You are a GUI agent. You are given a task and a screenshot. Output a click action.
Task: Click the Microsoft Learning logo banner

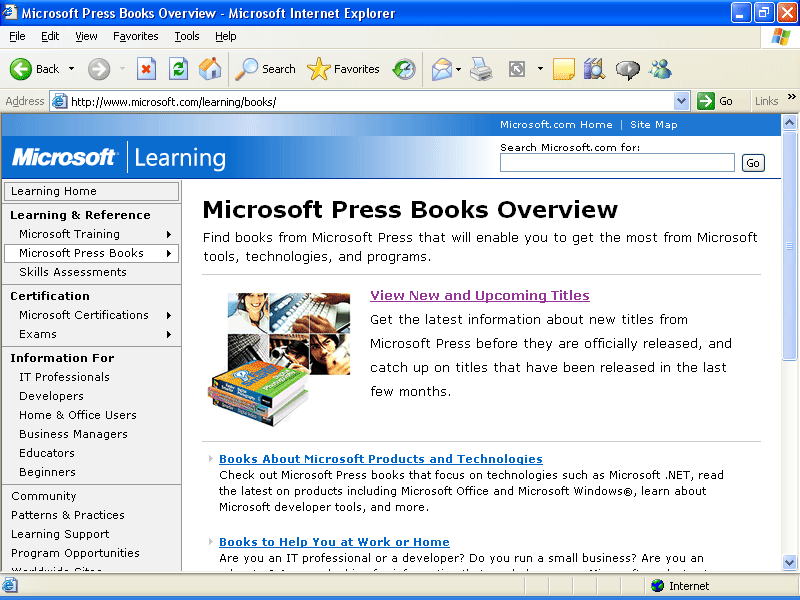(119, 158)
